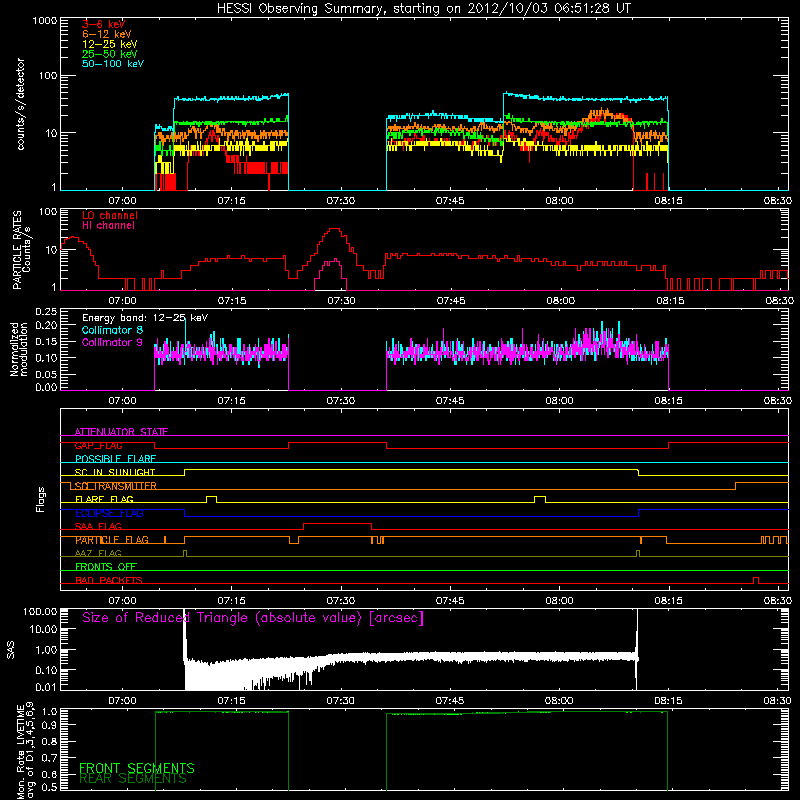The image size is (800, 800).
Task: Click the 0.9 value on livetime axis
Action: coord(51,727)
